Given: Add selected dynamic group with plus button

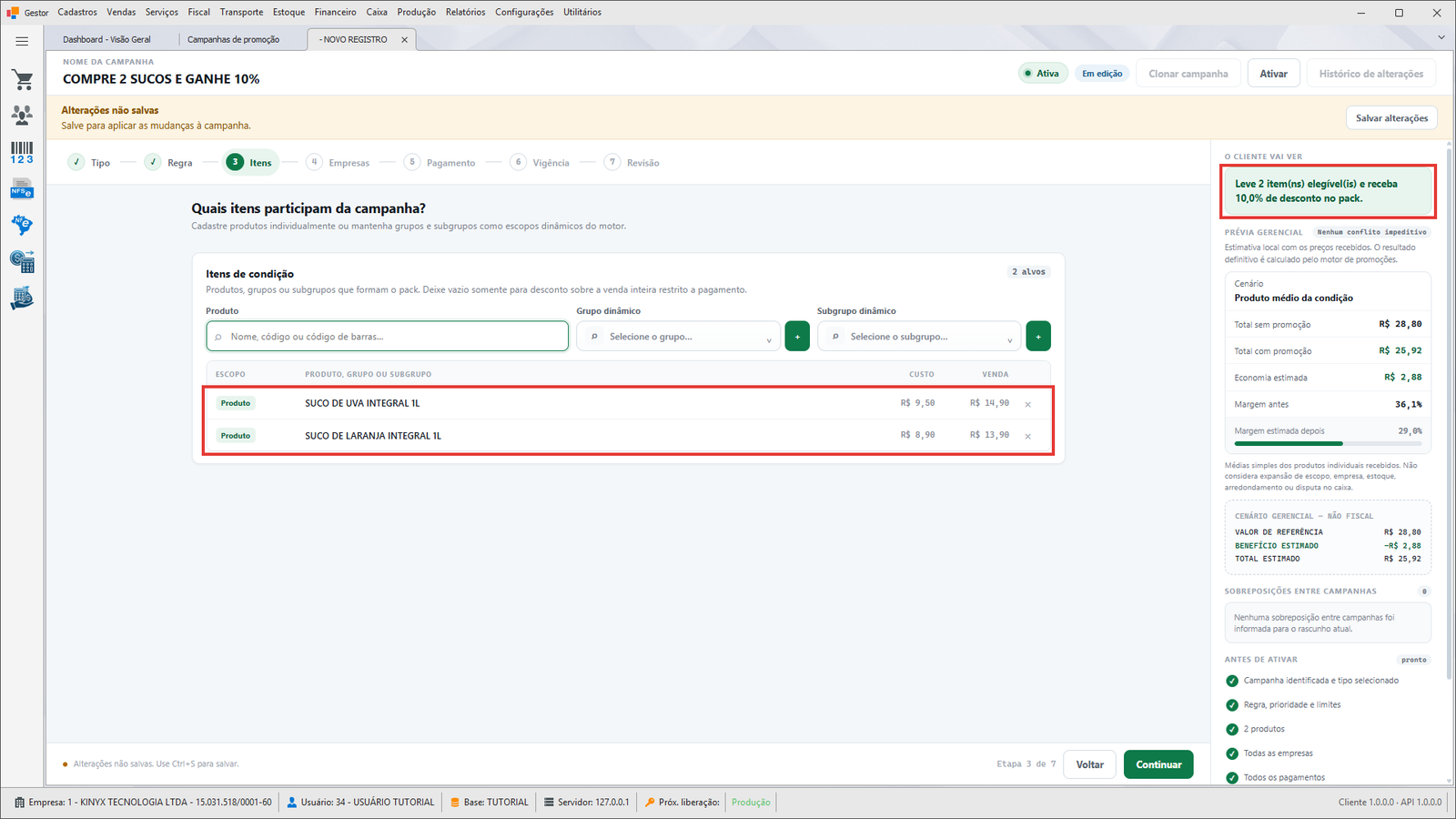Looking at the screenshot, I should click(797, 336).
